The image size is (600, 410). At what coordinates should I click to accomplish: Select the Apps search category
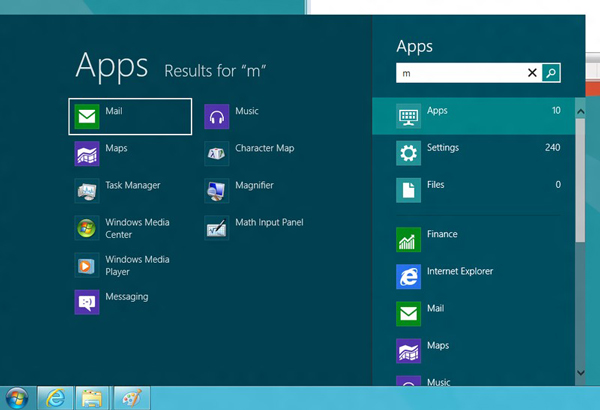pos(473,116)
